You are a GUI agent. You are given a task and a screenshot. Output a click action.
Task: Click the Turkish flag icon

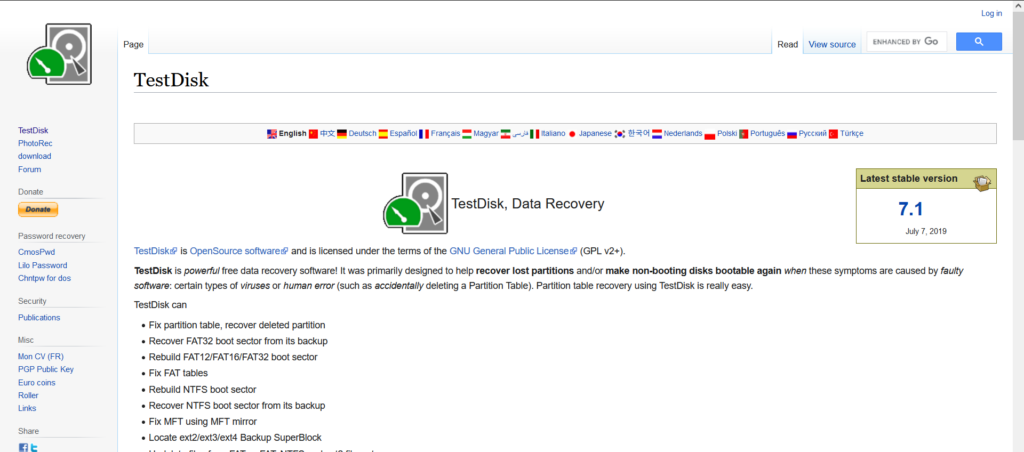833,134
